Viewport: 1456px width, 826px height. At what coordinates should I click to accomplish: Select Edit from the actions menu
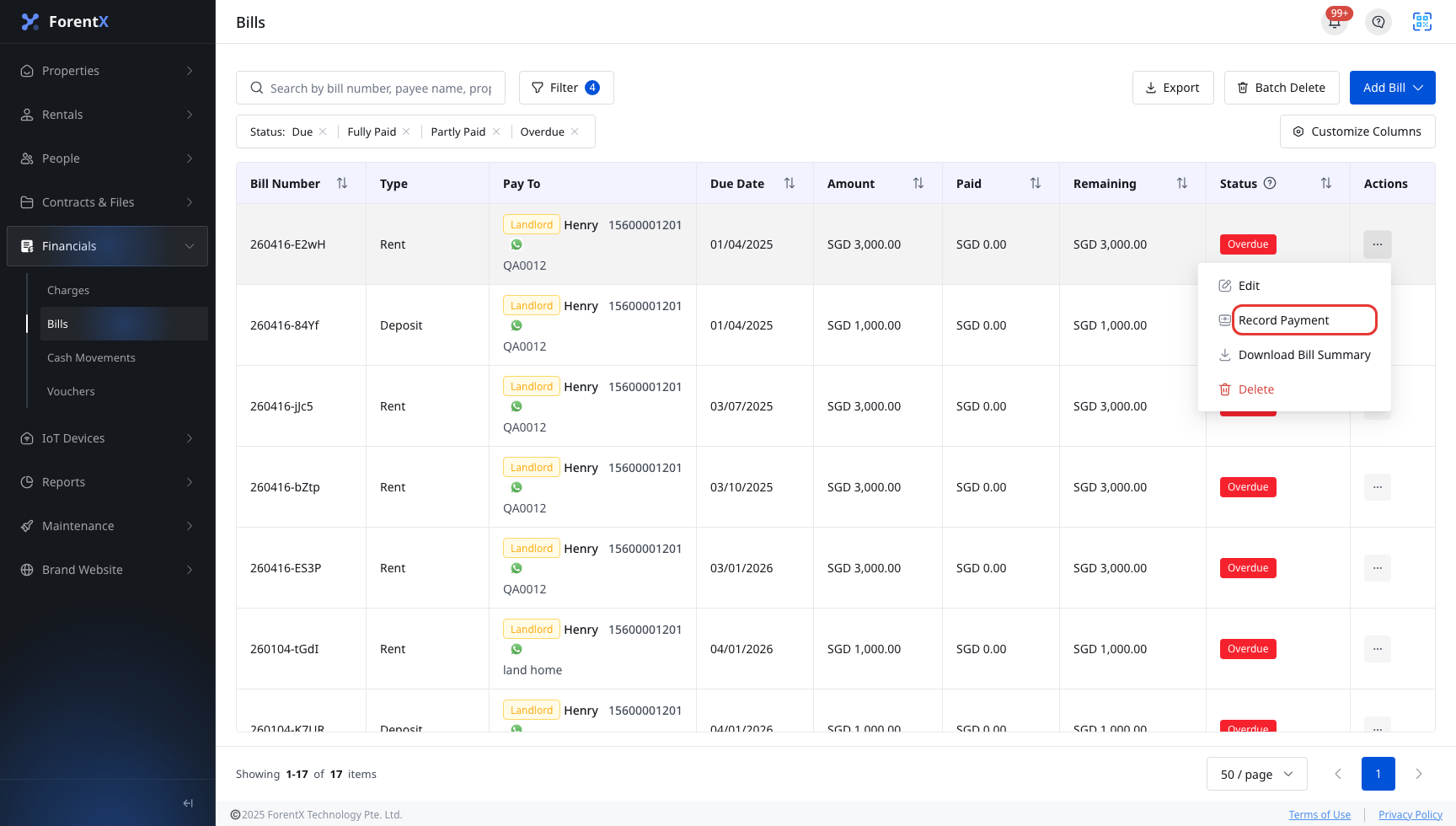point(1294,286)
